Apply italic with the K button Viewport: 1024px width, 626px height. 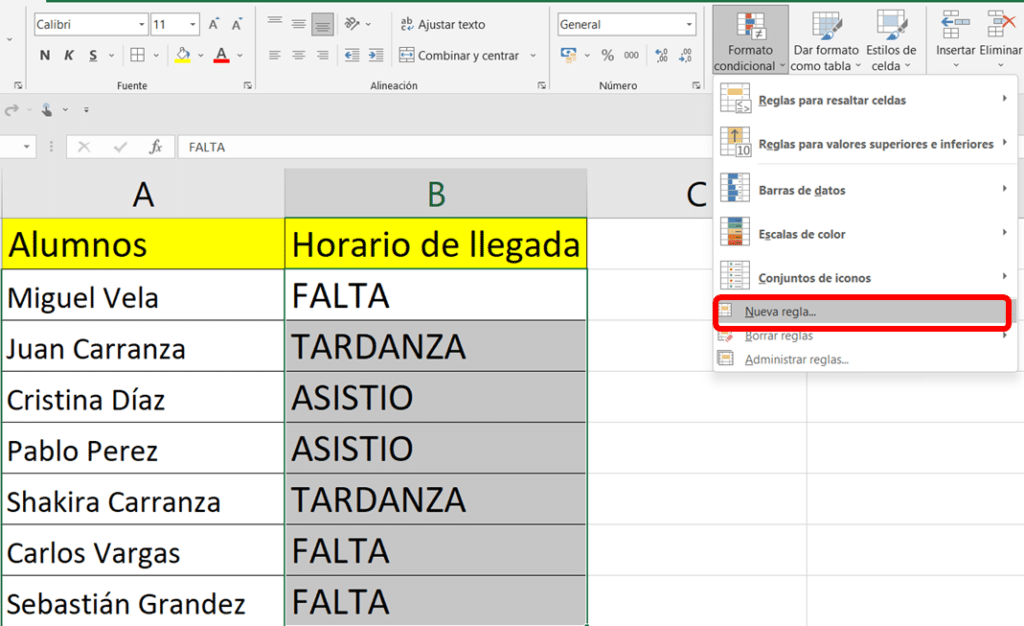[x=69, y=56]
